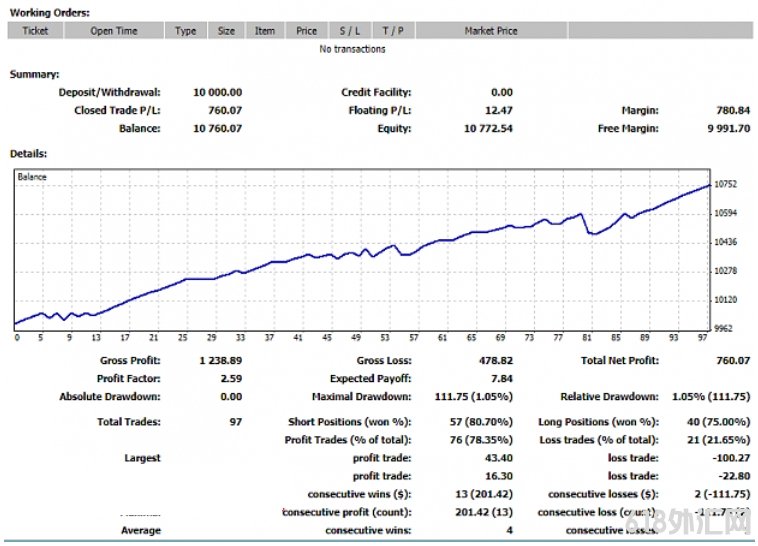Click the Profit Factor value 2.59
This screenshot has height=546, width=758.
pos(231,379)
